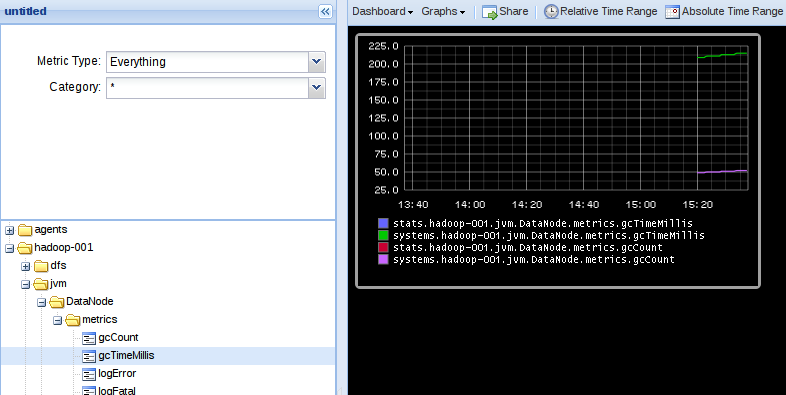Click the logError leaf metric icon

[x=89, y=375]
